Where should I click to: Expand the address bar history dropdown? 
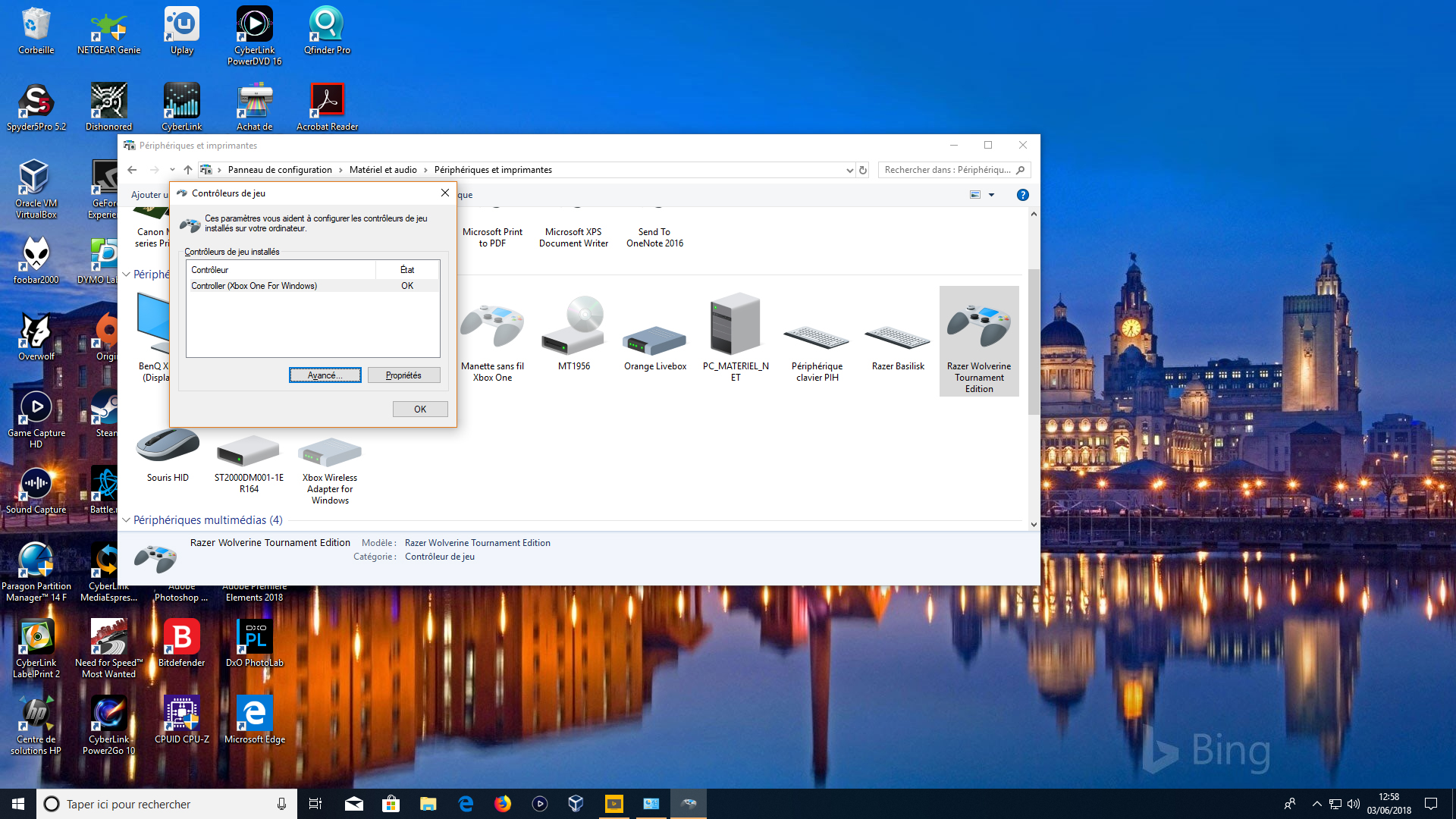pyautogui.click(x=849, y=170)
